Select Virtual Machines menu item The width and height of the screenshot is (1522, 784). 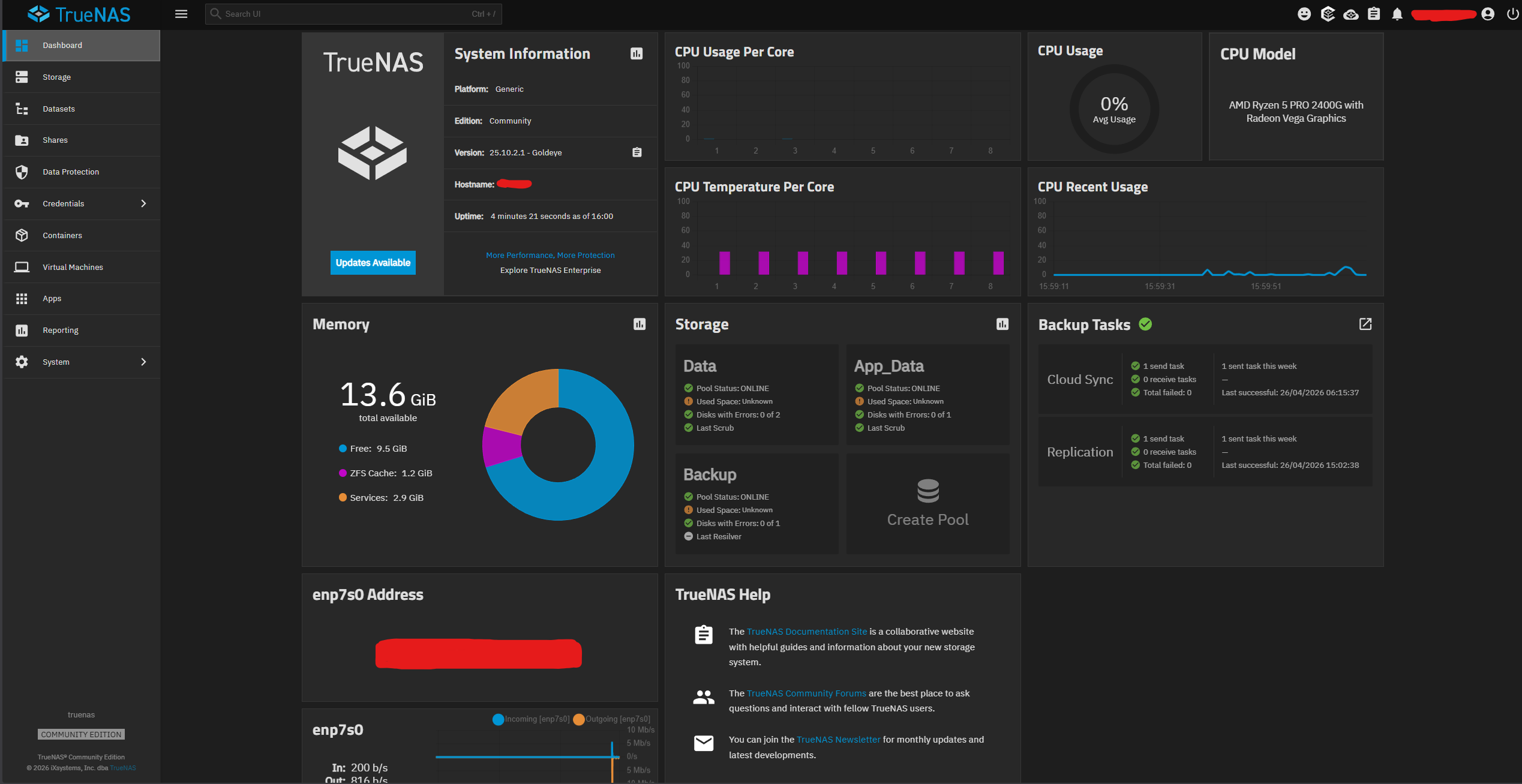click(82, 267)
